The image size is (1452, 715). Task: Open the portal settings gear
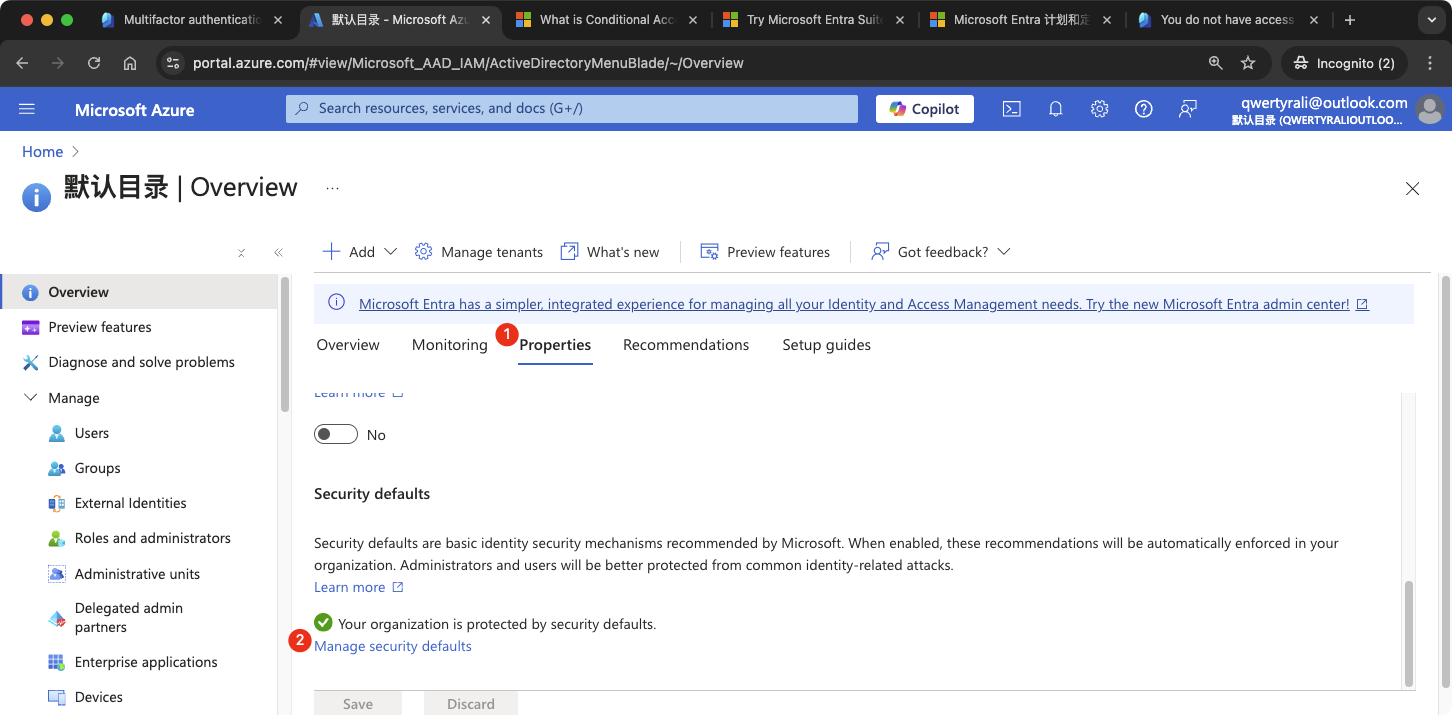pos(1100,109)
